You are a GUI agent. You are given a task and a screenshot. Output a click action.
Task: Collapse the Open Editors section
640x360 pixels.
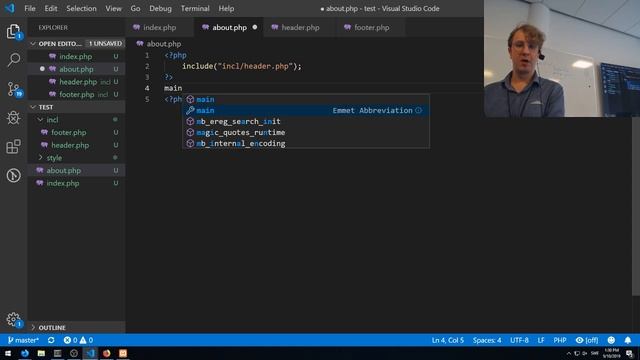point(76,44)
